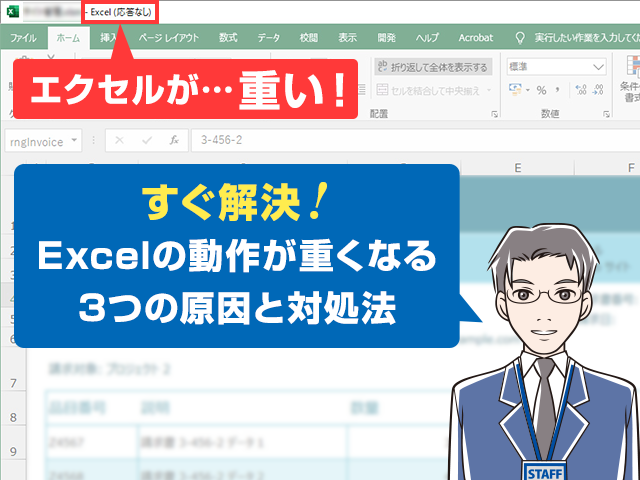Image resolution: width=640 pixels, height=480 pixels.
Task: Open the ページ レイアウト tab
Action: point(169,38)
